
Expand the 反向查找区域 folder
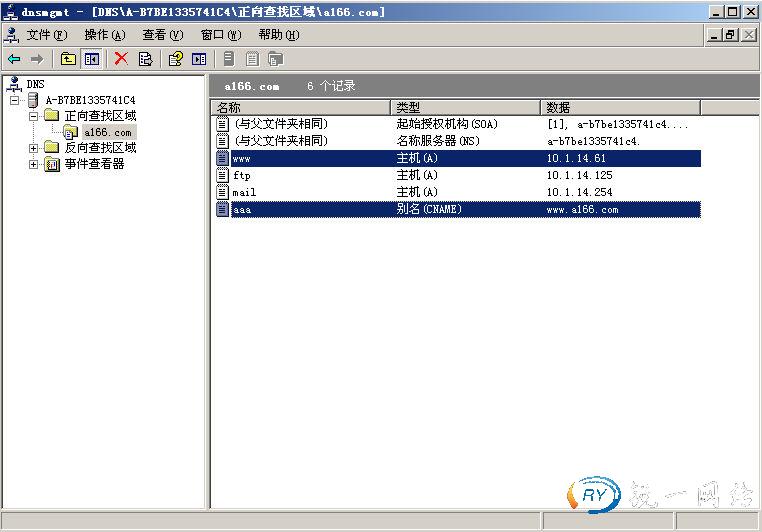point(34,148)
